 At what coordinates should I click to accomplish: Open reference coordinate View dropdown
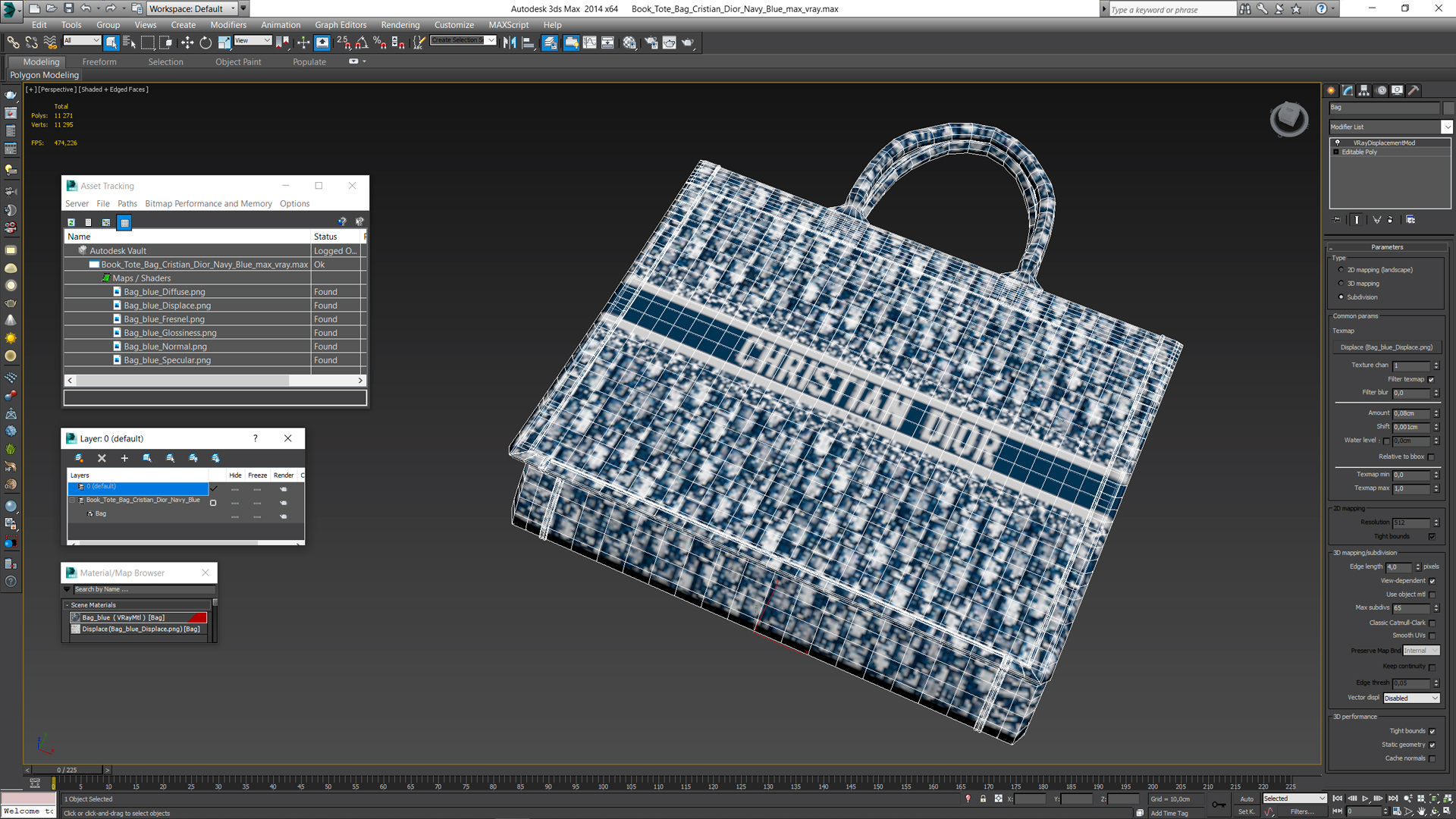[253, 40]
